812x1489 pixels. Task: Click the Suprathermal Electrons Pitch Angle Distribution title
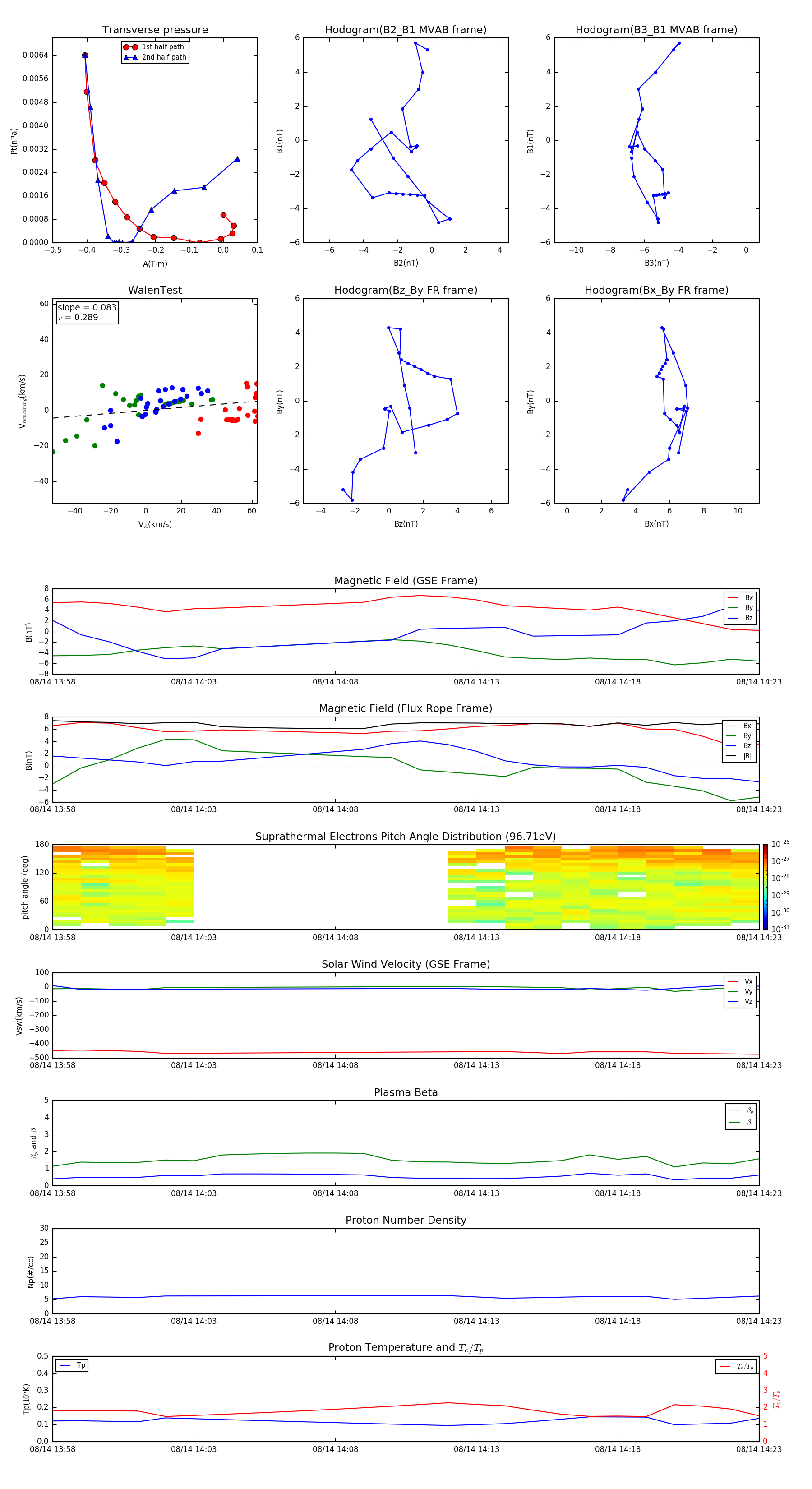tap(406, 837)
